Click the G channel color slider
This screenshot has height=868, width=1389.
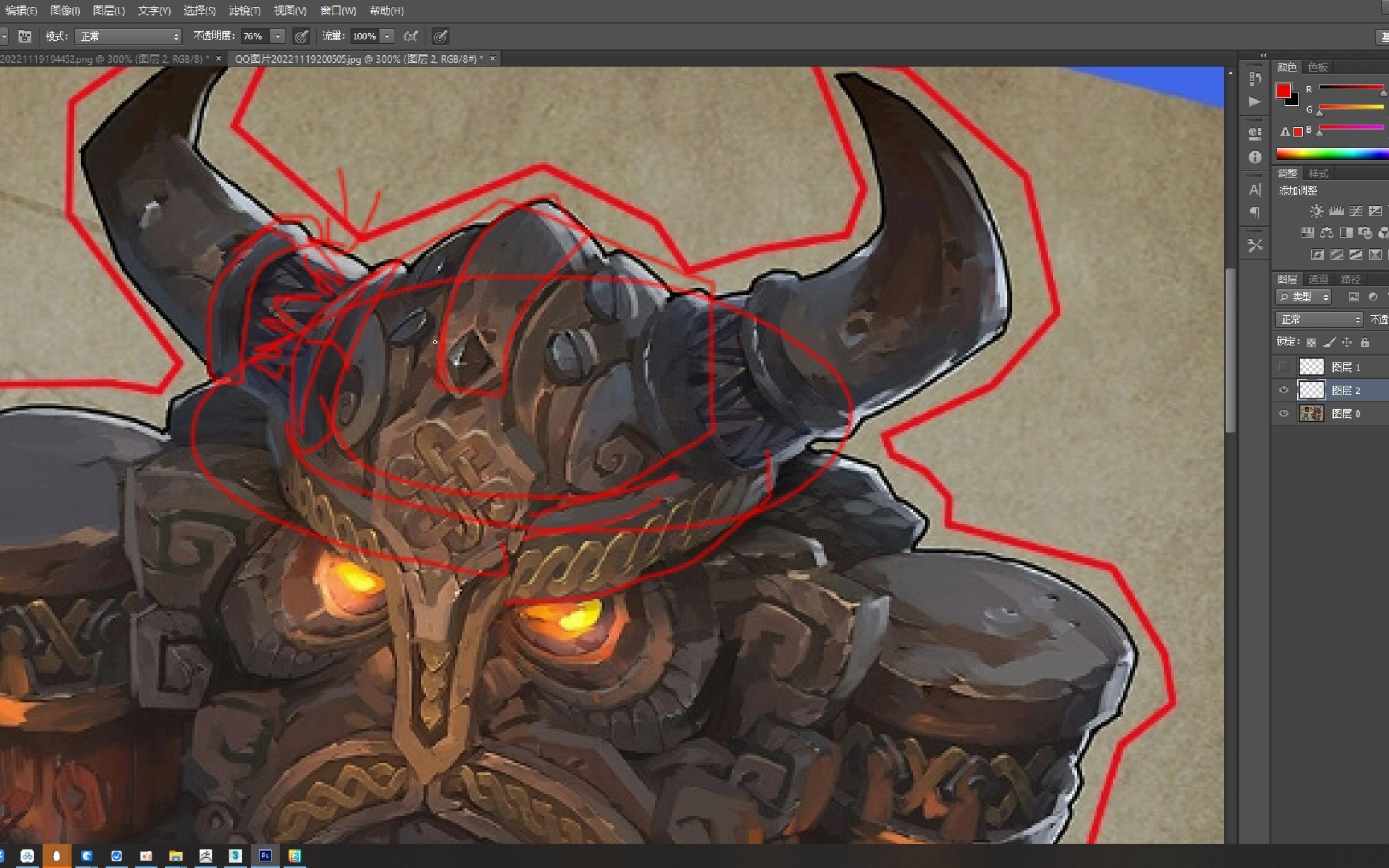1351,108
